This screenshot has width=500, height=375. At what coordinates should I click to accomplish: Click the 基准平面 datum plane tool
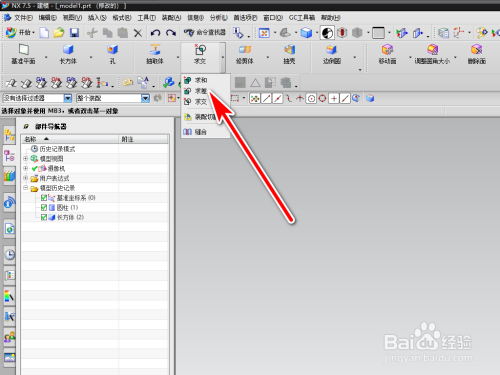[x=23, y=54]
